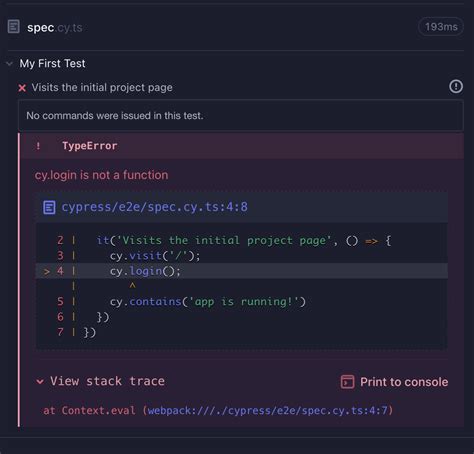Viewport: 474px width, 454px height.
Task: Click the cy.contains('app is running!') line
Action: pos(208,302)
